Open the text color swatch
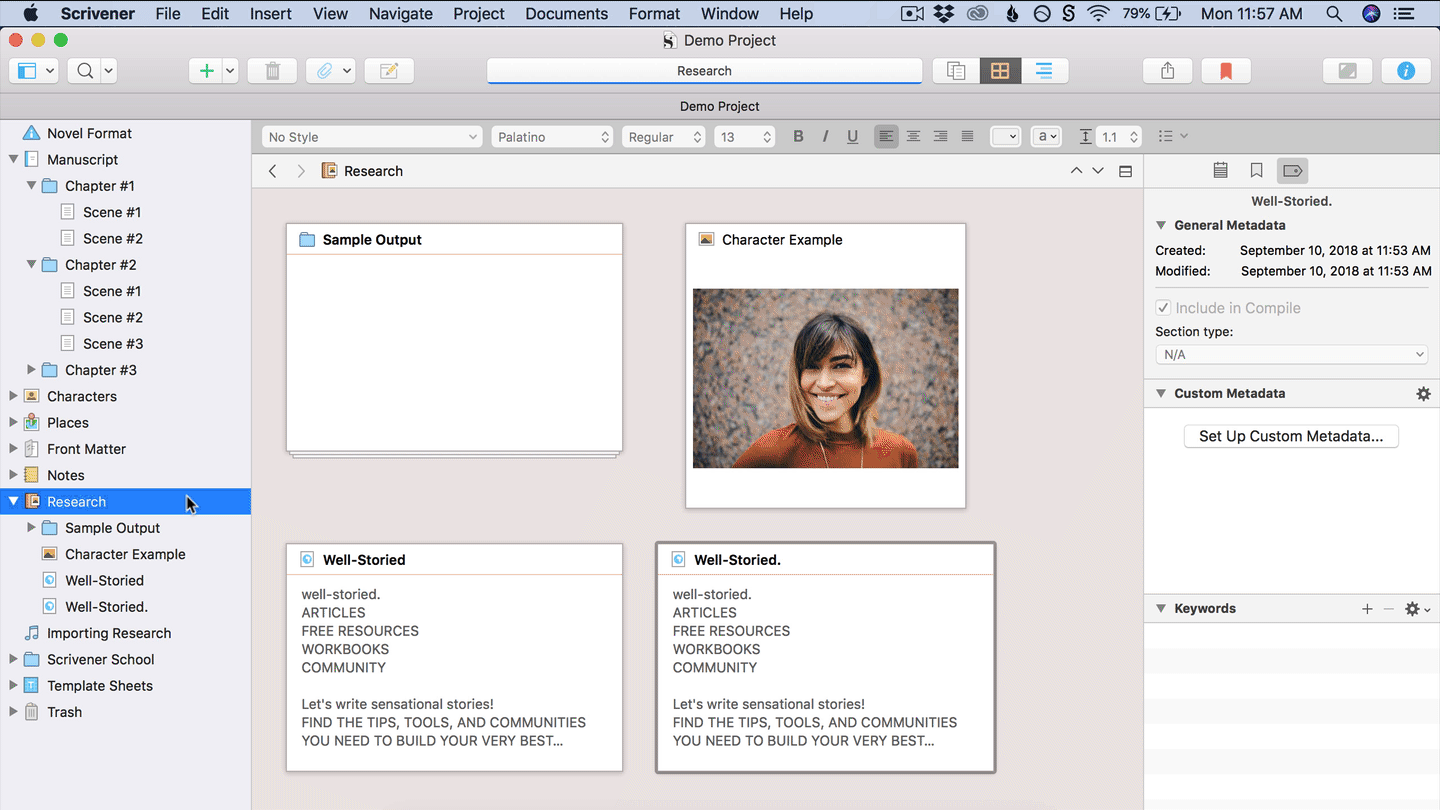 [1005, 137]
